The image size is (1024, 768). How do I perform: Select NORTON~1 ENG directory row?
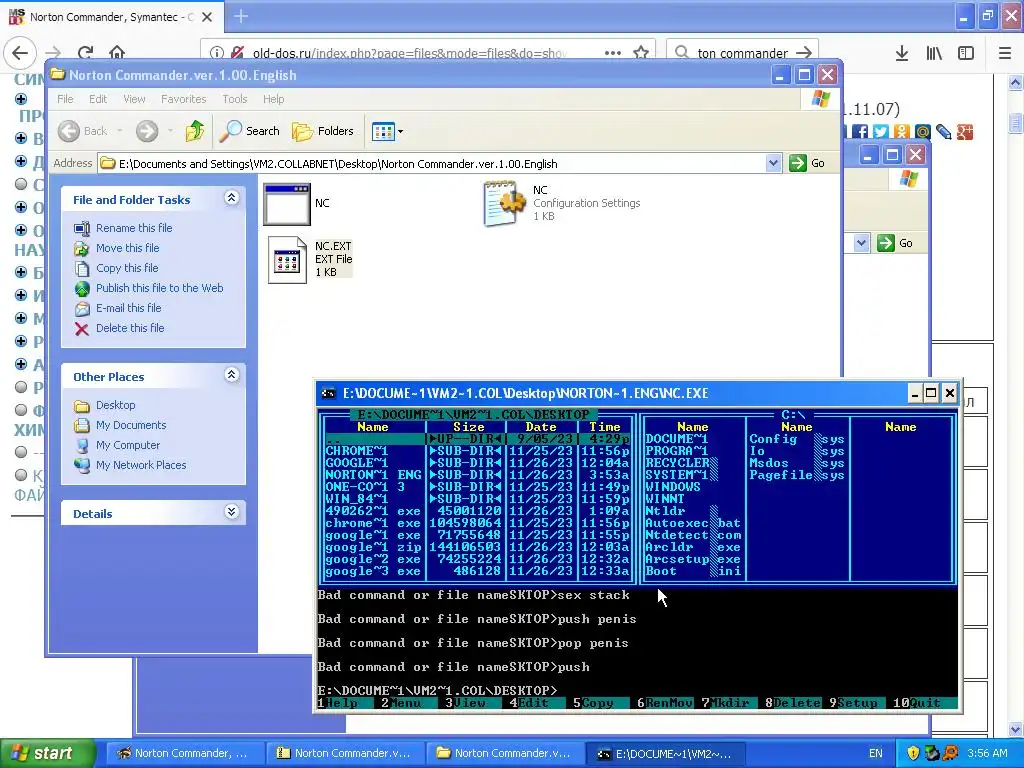477,475
